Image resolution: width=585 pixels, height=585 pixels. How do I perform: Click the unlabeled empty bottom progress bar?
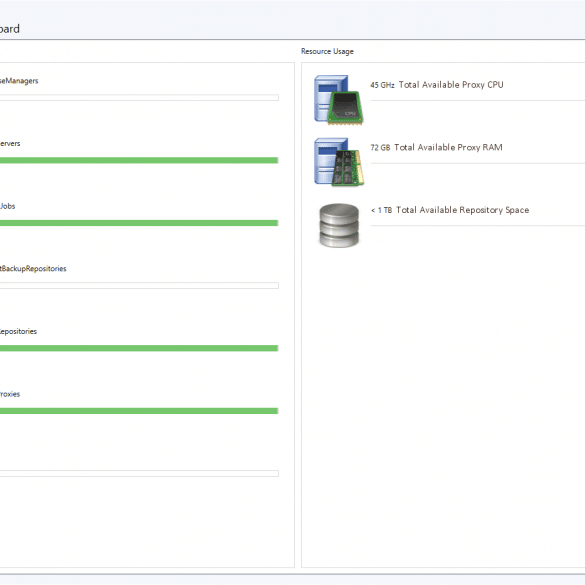pyautogui.click(x=139, y=474)
